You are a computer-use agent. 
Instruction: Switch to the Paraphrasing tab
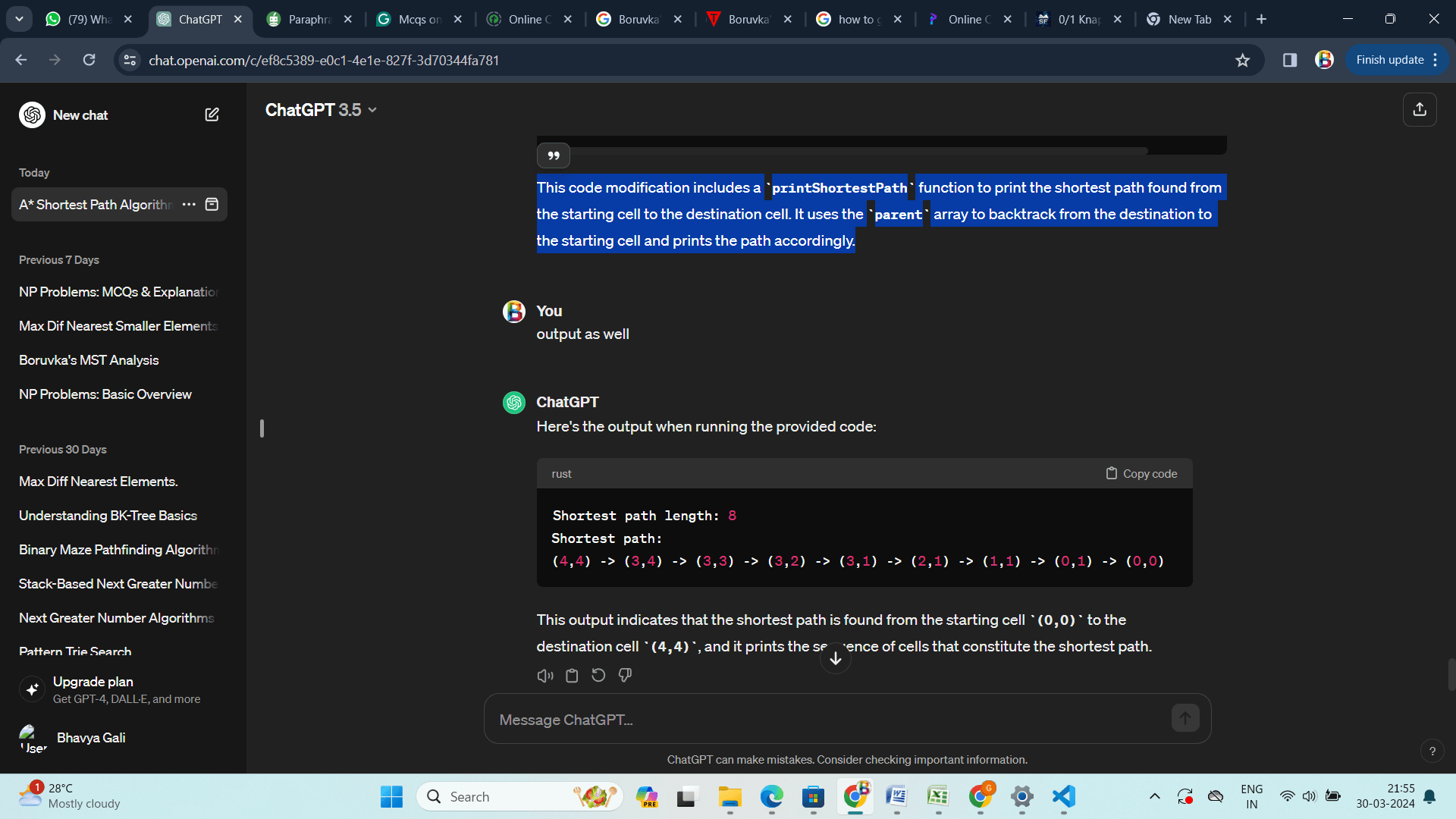point(309,19)
